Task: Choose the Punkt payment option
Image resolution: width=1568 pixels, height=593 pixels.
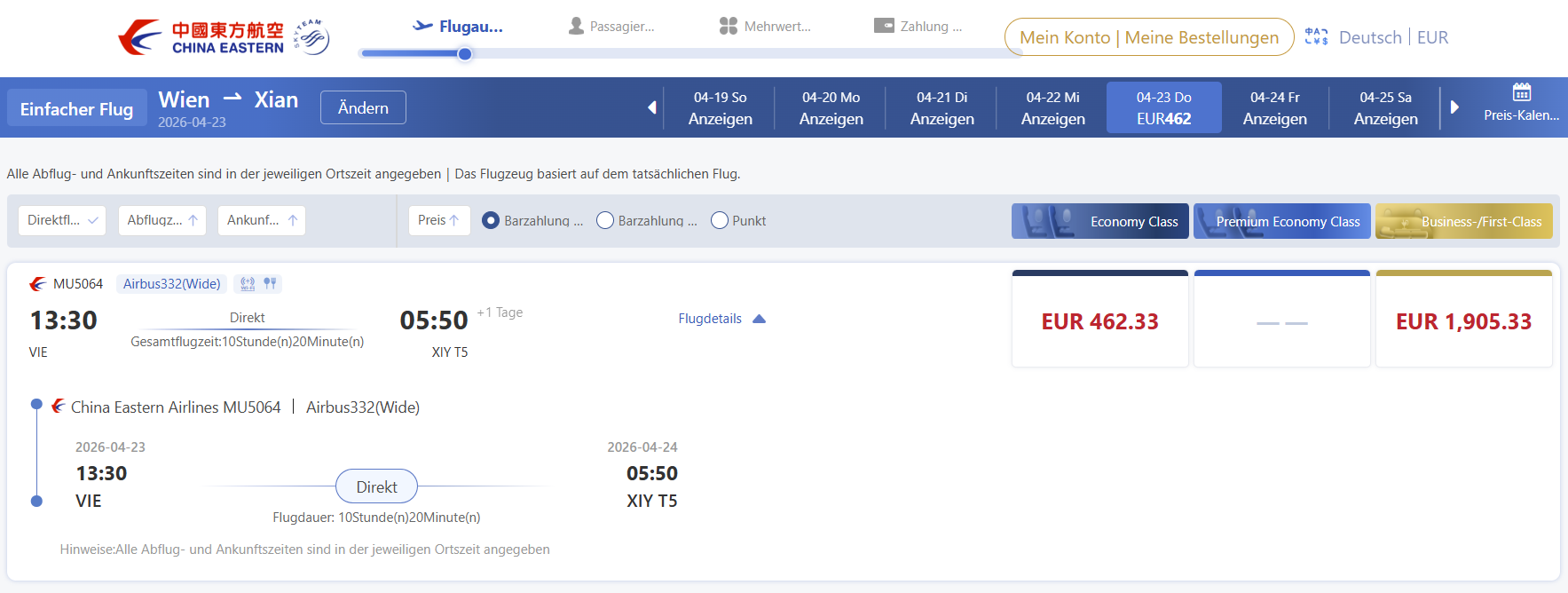Action: click(719, 220)
